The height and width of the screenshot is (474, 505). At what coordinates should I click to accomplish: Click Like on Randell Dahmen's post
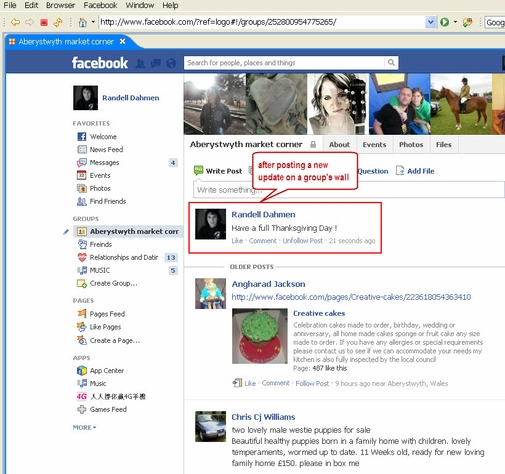[x=237, y=241]
